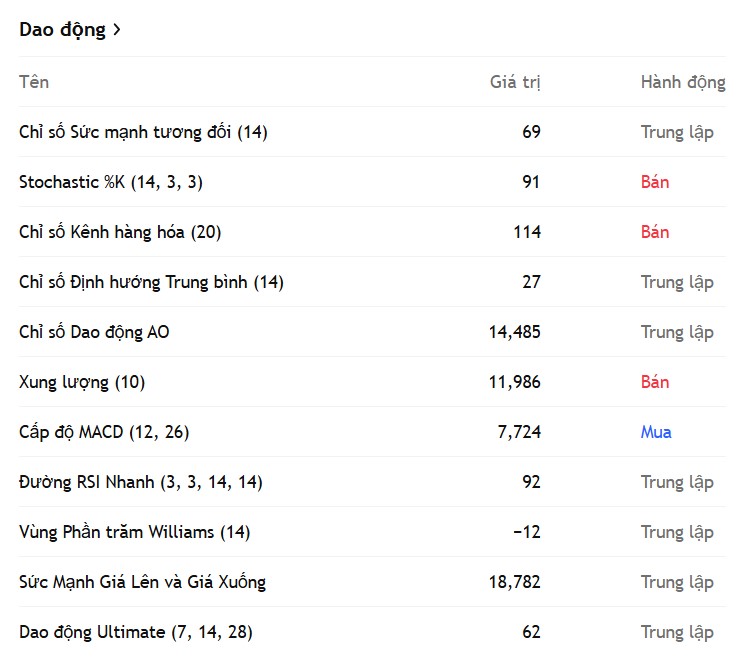Screen dimensions: 754x670
Task: Select Chỉ số Dao động AO row
Action: [x=94, y=332]
